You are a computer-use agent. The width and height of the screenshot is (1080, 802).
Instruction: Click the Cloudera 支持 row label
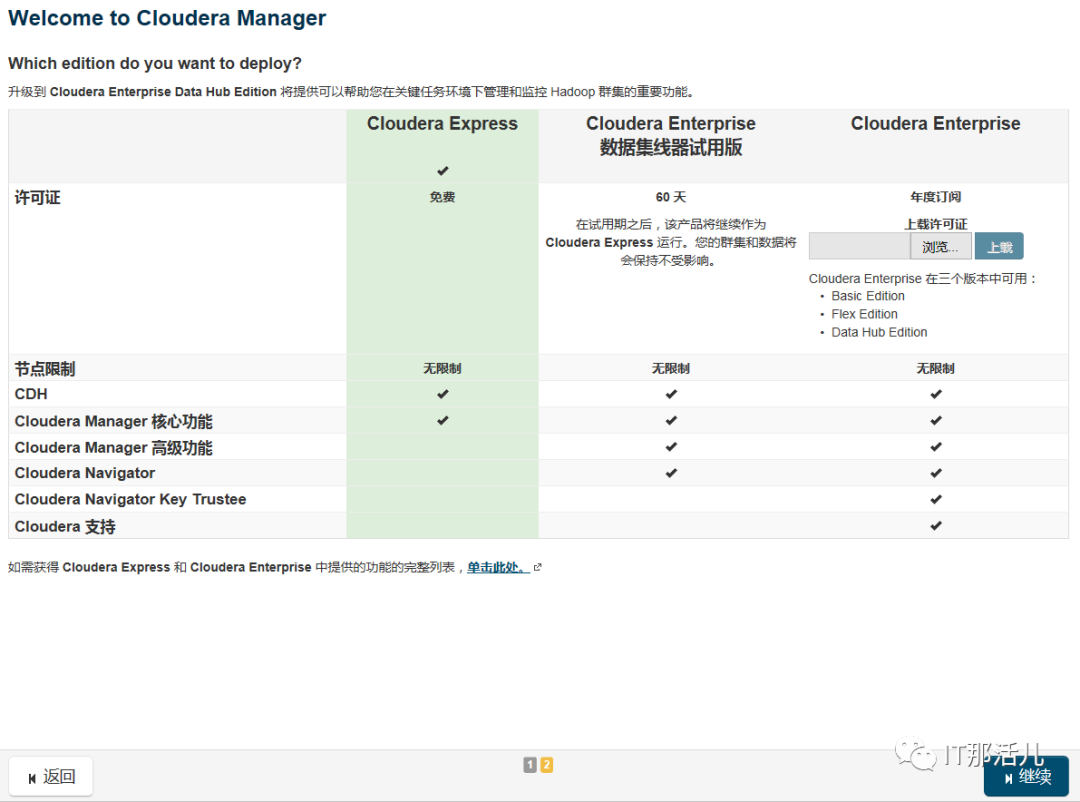pos(65,526)
